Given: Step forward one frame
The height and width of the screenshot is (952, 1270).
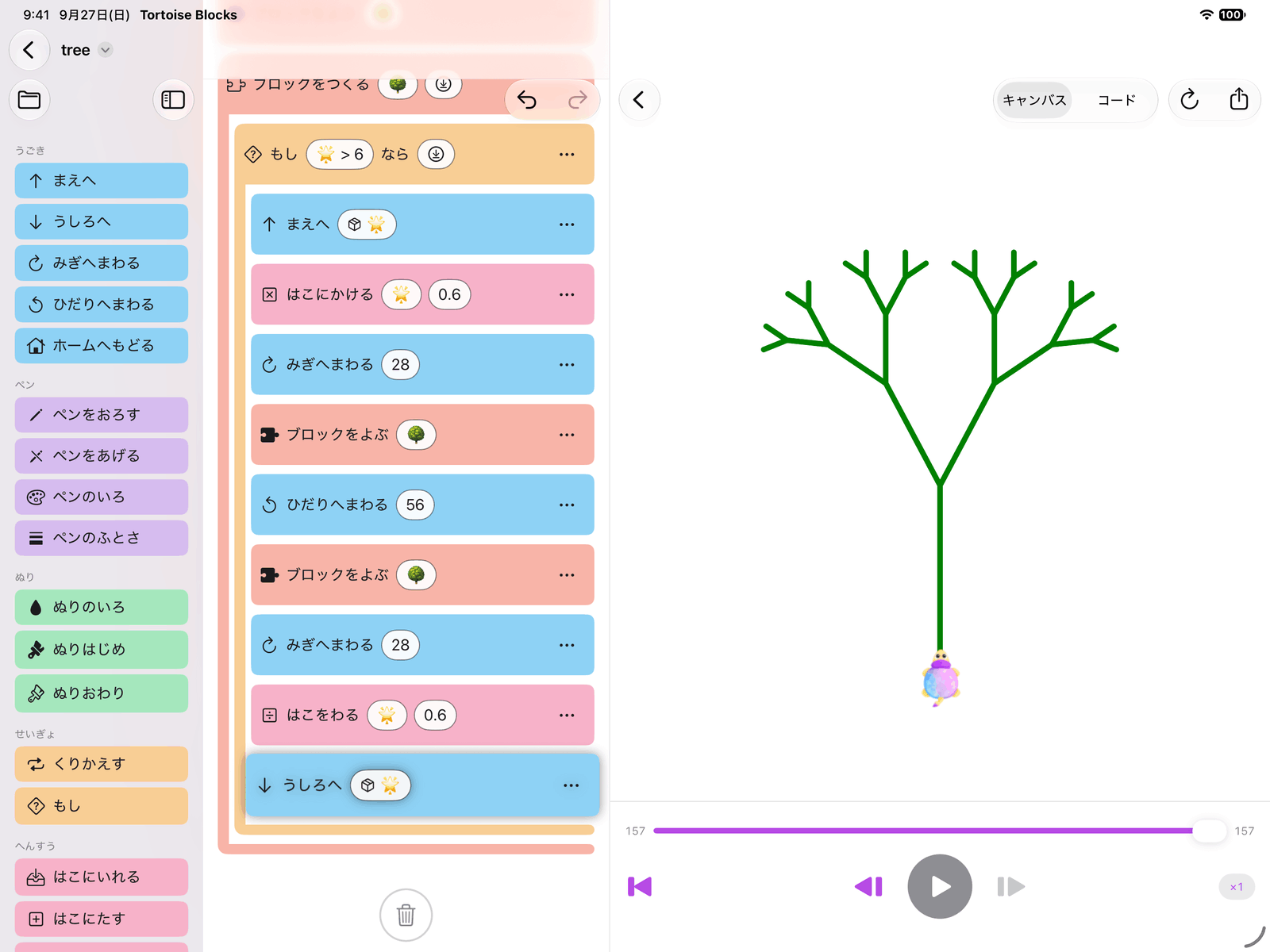Looking at the screenshot, I should (x=1010, y=886).
